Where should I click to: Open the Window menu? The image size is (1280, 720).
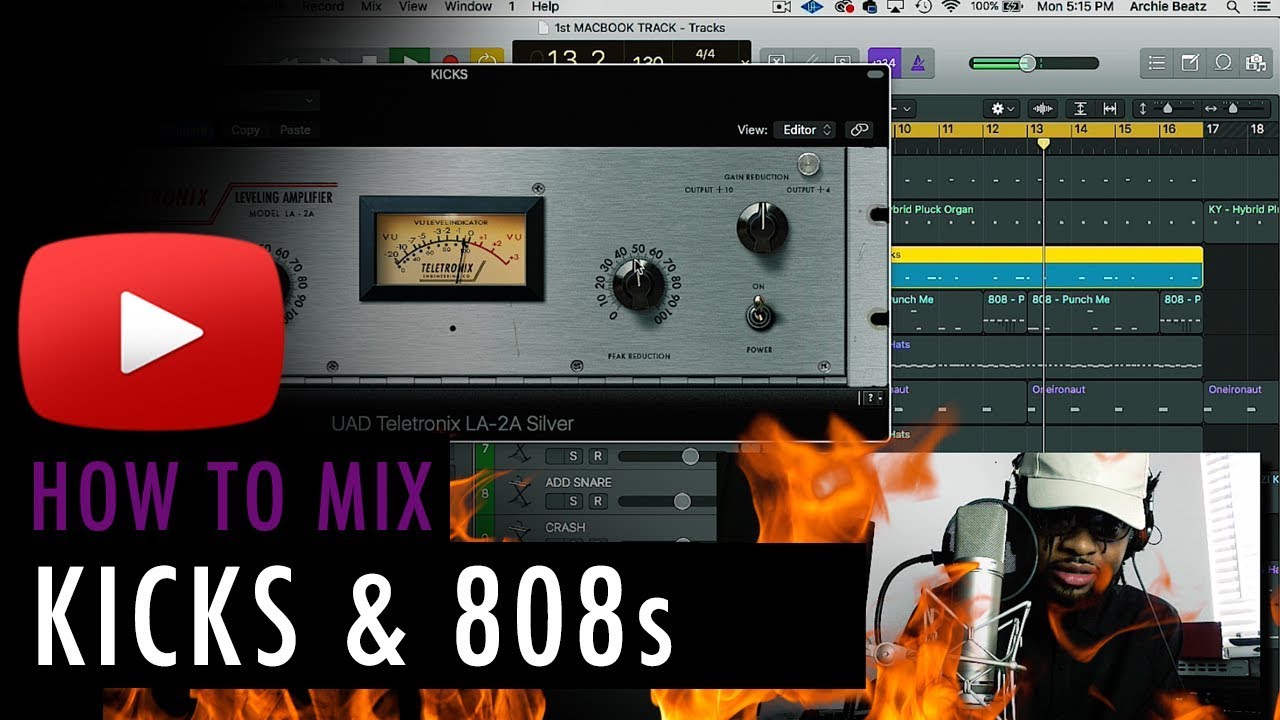point(468,7)
